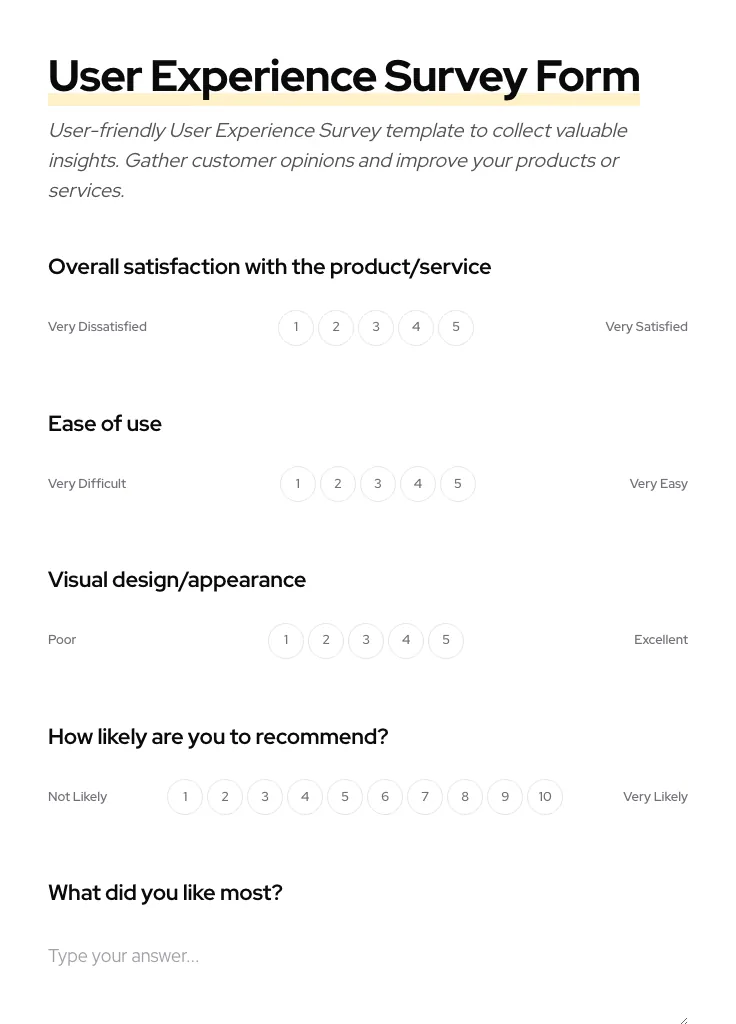Rate visual design as 4

click(406, 640)
